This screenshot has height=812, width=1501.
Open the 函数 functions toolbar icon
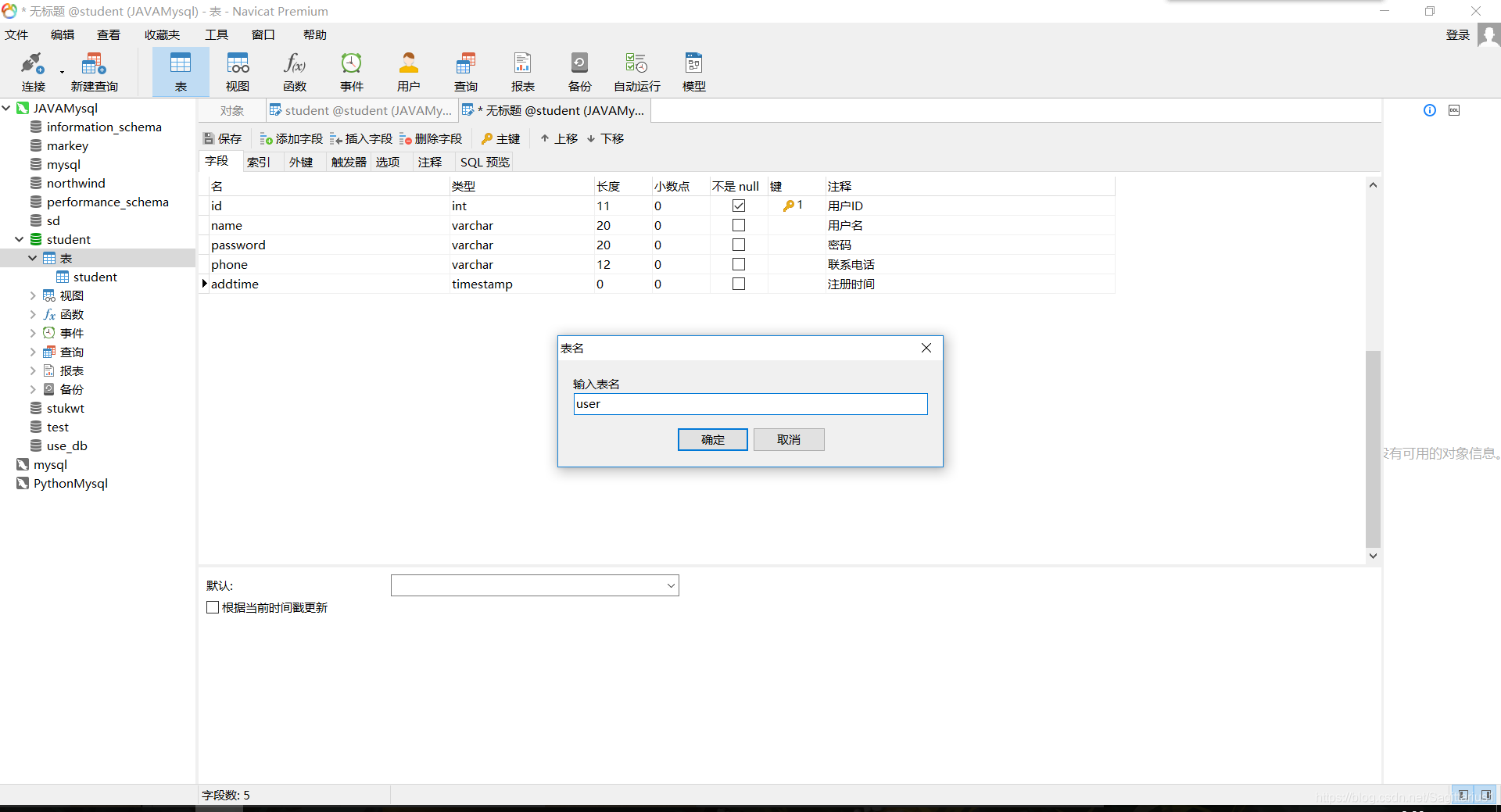(295, 72)
